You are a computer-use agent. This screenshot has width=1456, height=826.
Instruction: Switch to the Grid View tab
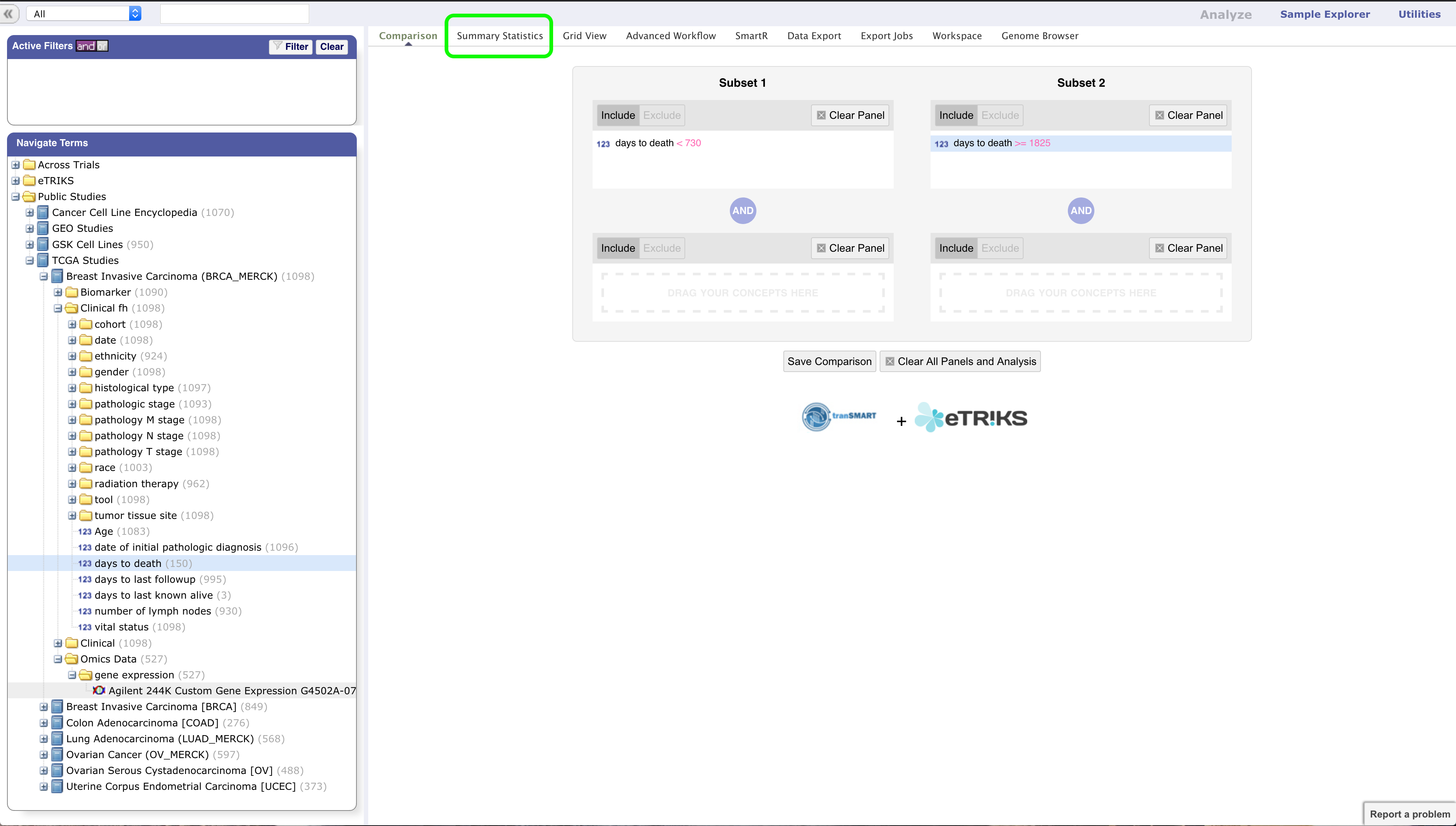click(x=584, y=36)
